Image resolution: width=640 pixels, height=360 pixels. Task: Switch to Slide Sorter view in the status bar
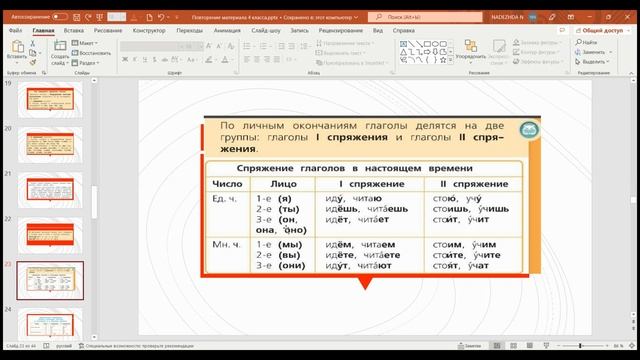(513, 346)
